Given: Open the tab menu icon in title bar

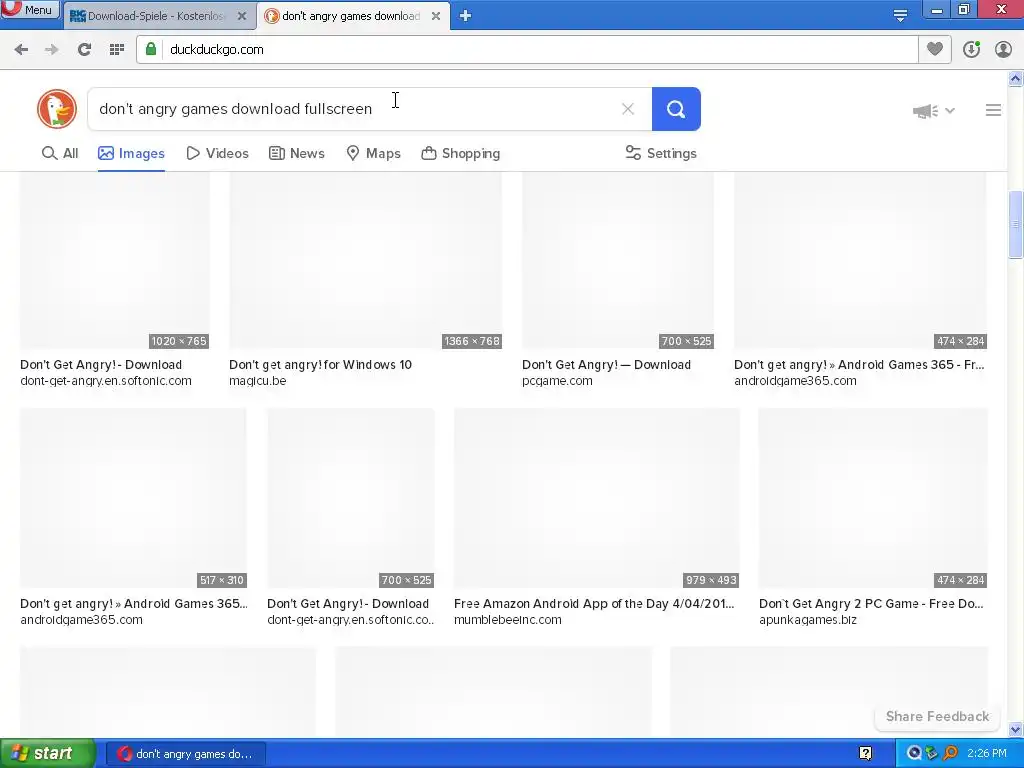Looking at the screenshot, I should (900, 16).
